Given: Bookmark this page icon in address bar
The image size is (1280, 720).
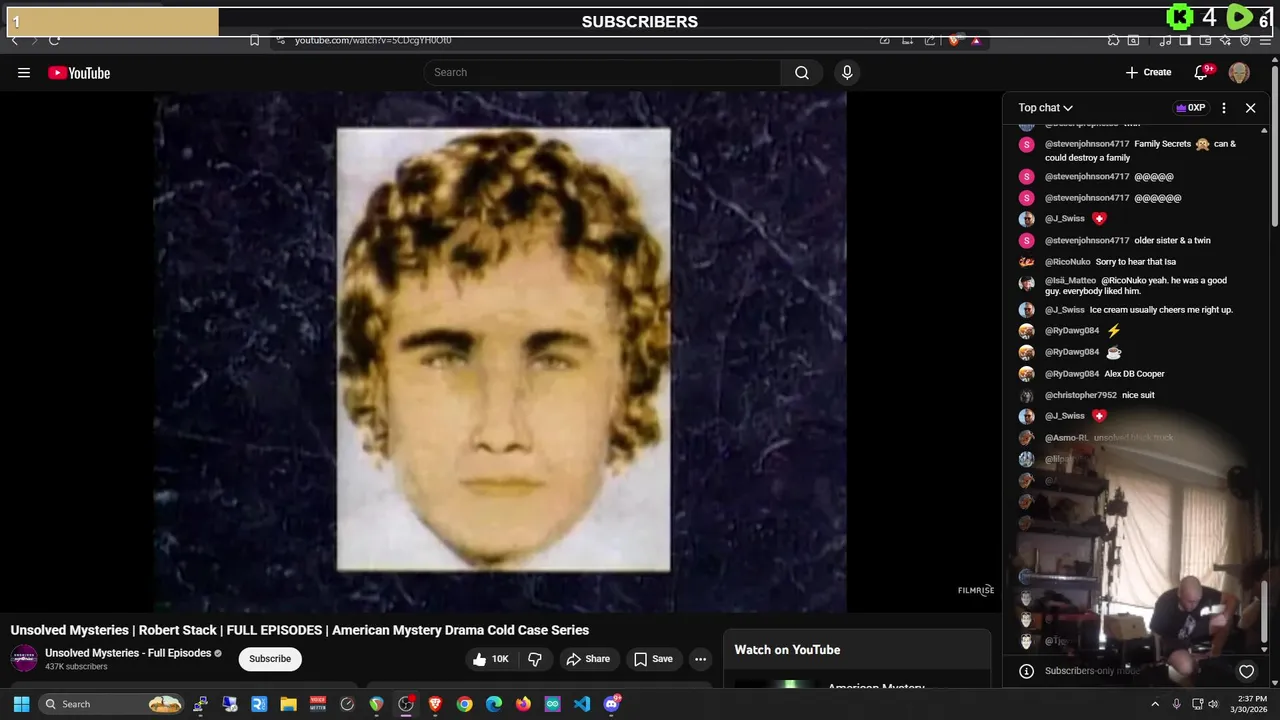Looking at the screenshot, I should tap(254, 40).
